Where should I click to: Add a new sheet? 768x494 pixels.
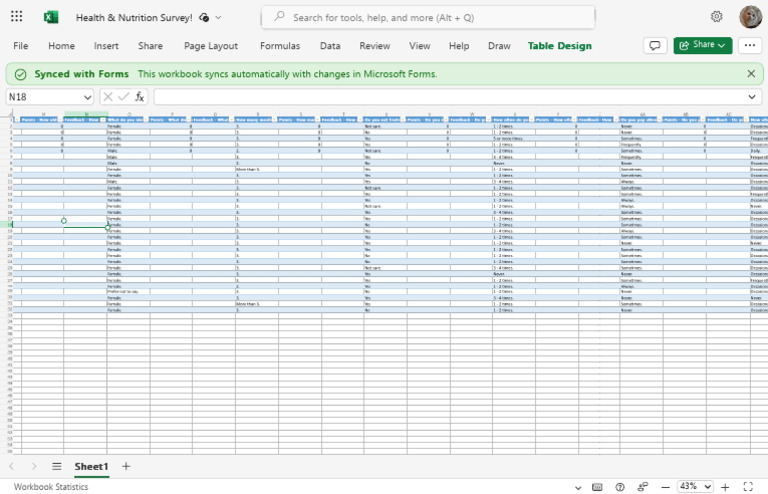pyautogui.click(x=126, y=466)
